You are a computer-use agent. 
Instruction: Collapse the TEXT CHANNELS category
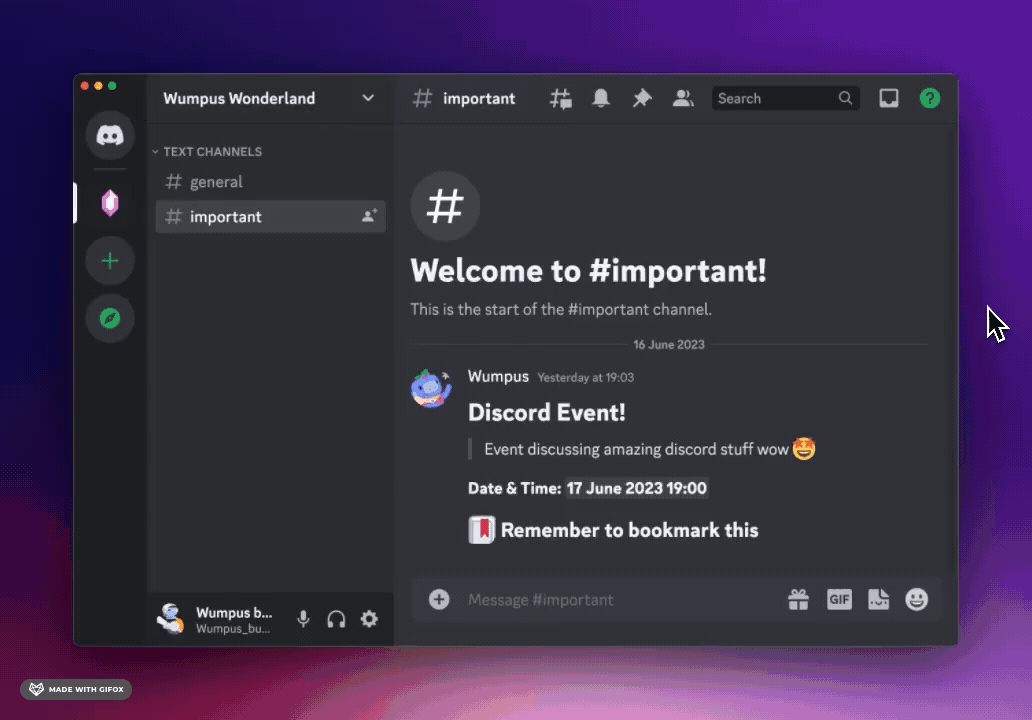coord(212,152)
